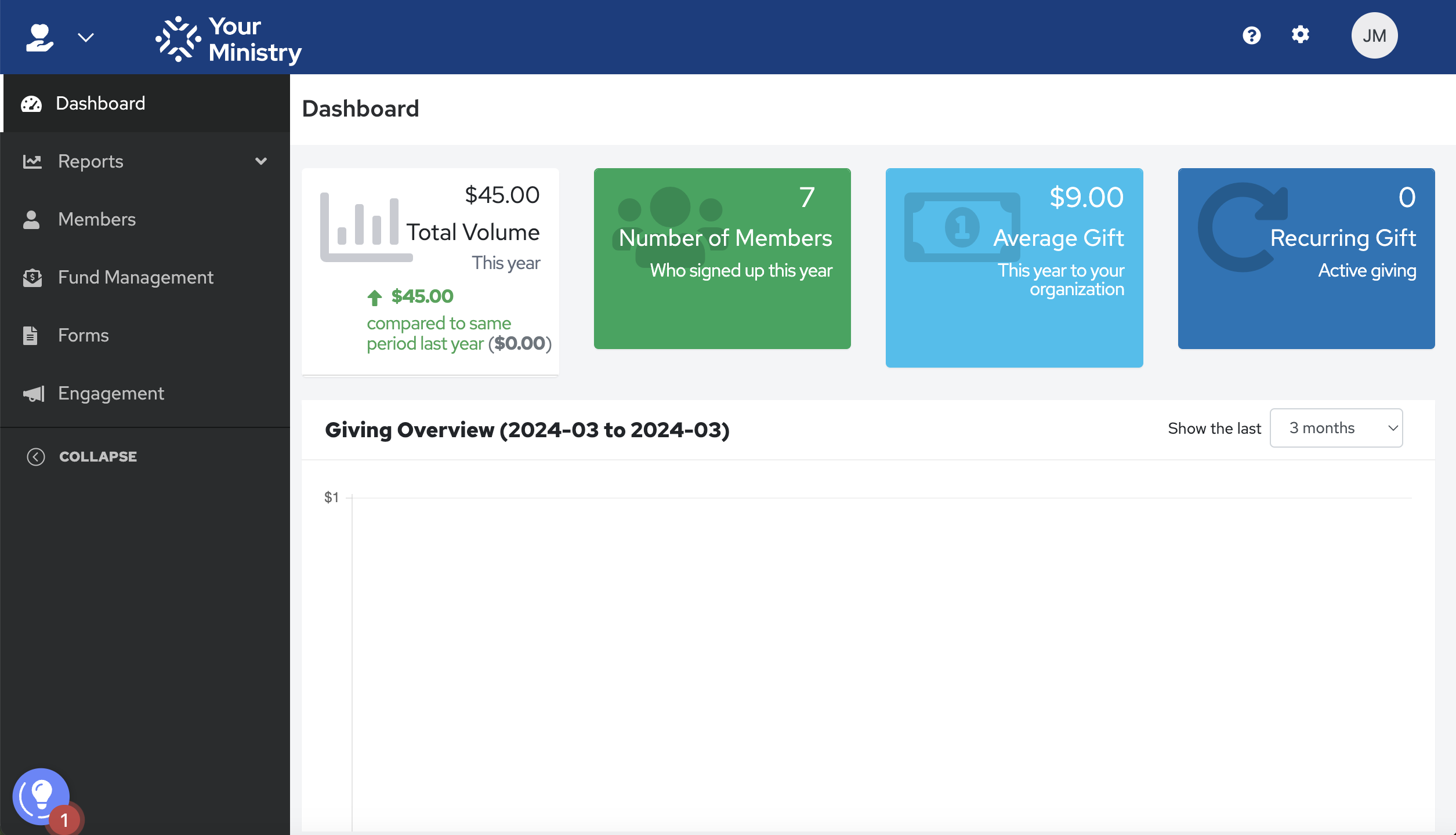The width and height of the screenshot is (1456, 835).
Task: Go to the Members page
Action: (x=96, y=219)
